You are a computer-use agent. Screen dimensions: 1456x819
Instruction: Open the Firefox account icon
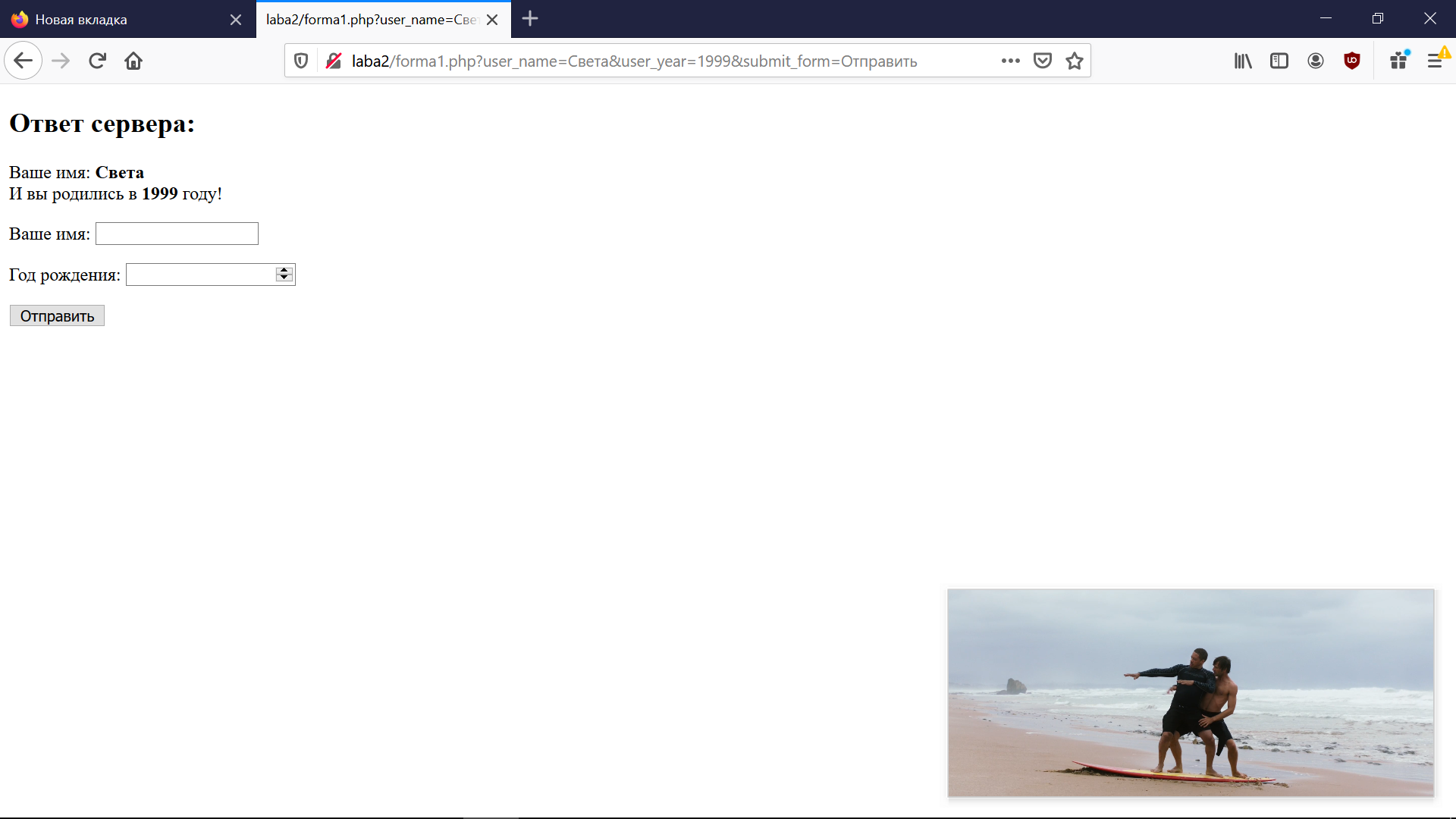click(1316, 61)
